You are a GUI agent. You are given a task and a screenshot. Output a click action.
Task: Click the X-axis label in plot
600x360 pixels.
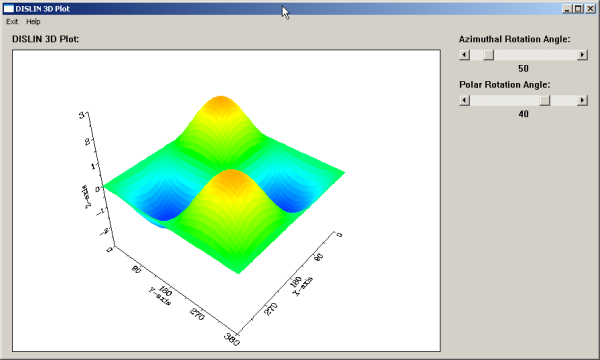(303, 286)
